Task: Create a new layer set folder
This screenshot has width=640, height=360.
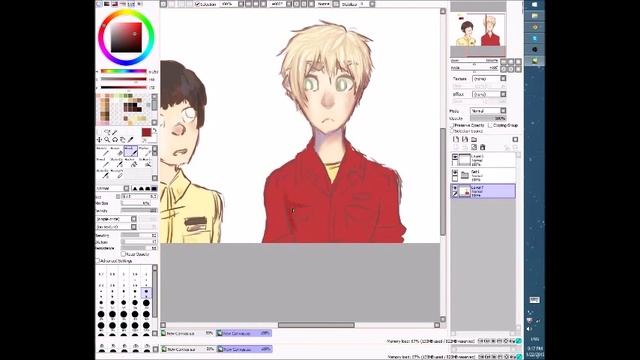Action: coord(474,140)
